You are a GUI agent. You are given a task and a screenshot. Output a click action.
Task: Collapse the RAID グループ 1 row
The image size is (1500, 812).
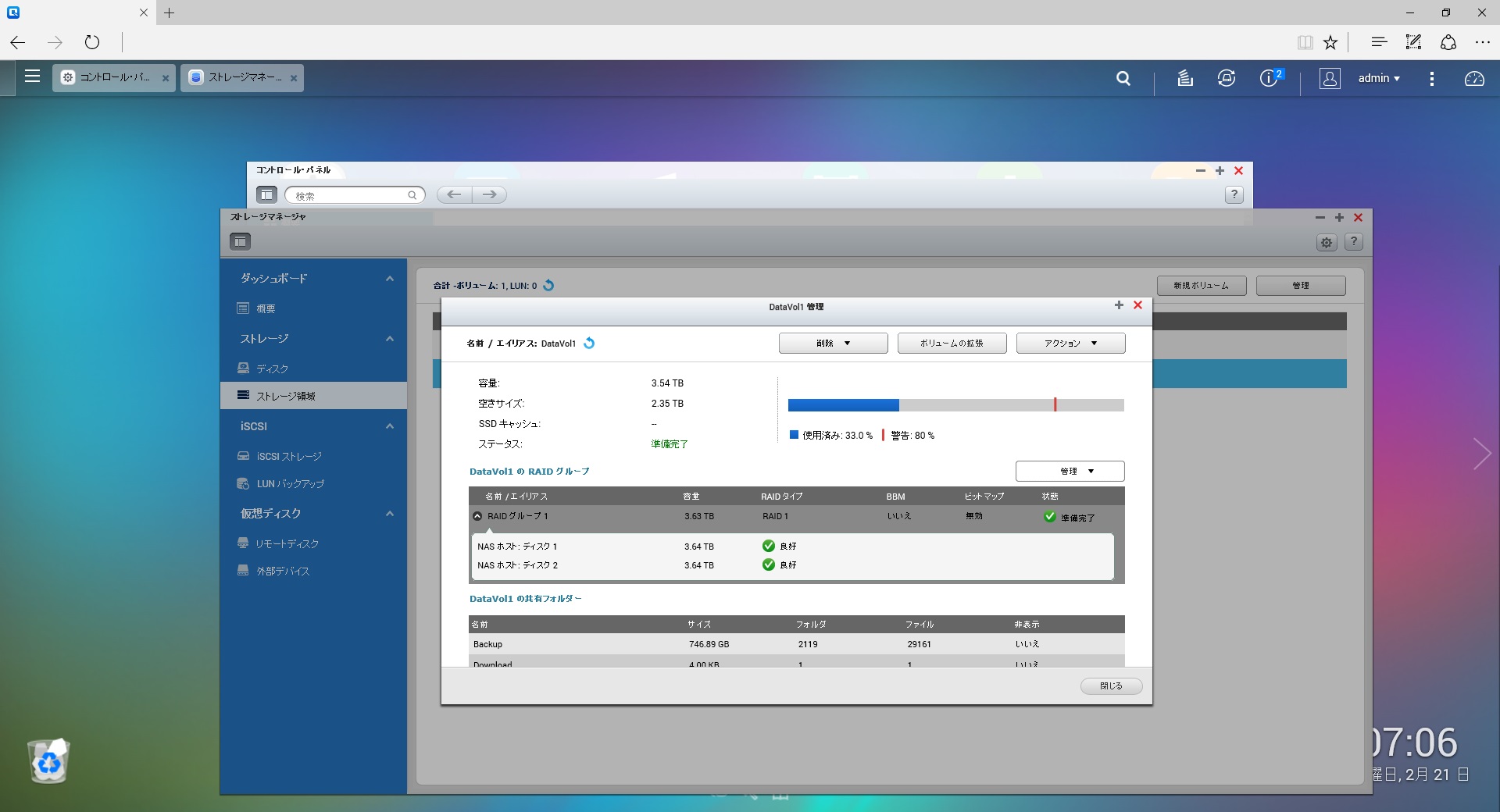coord(477,516)
